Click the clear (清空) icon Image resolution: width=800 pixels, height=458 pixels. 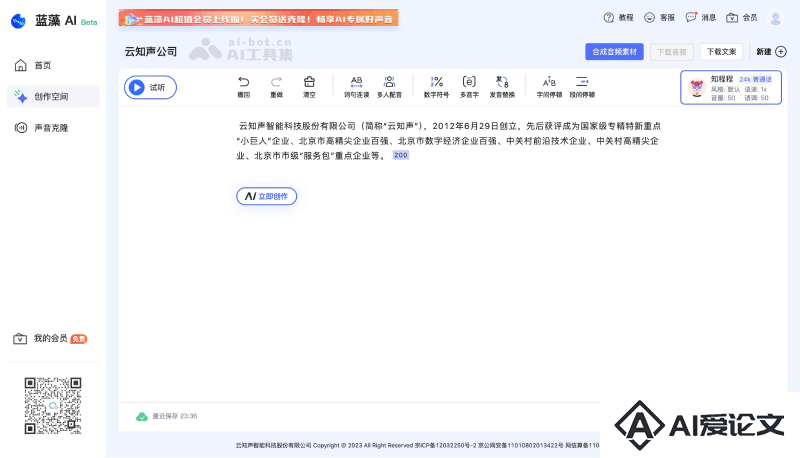point(309,86)
